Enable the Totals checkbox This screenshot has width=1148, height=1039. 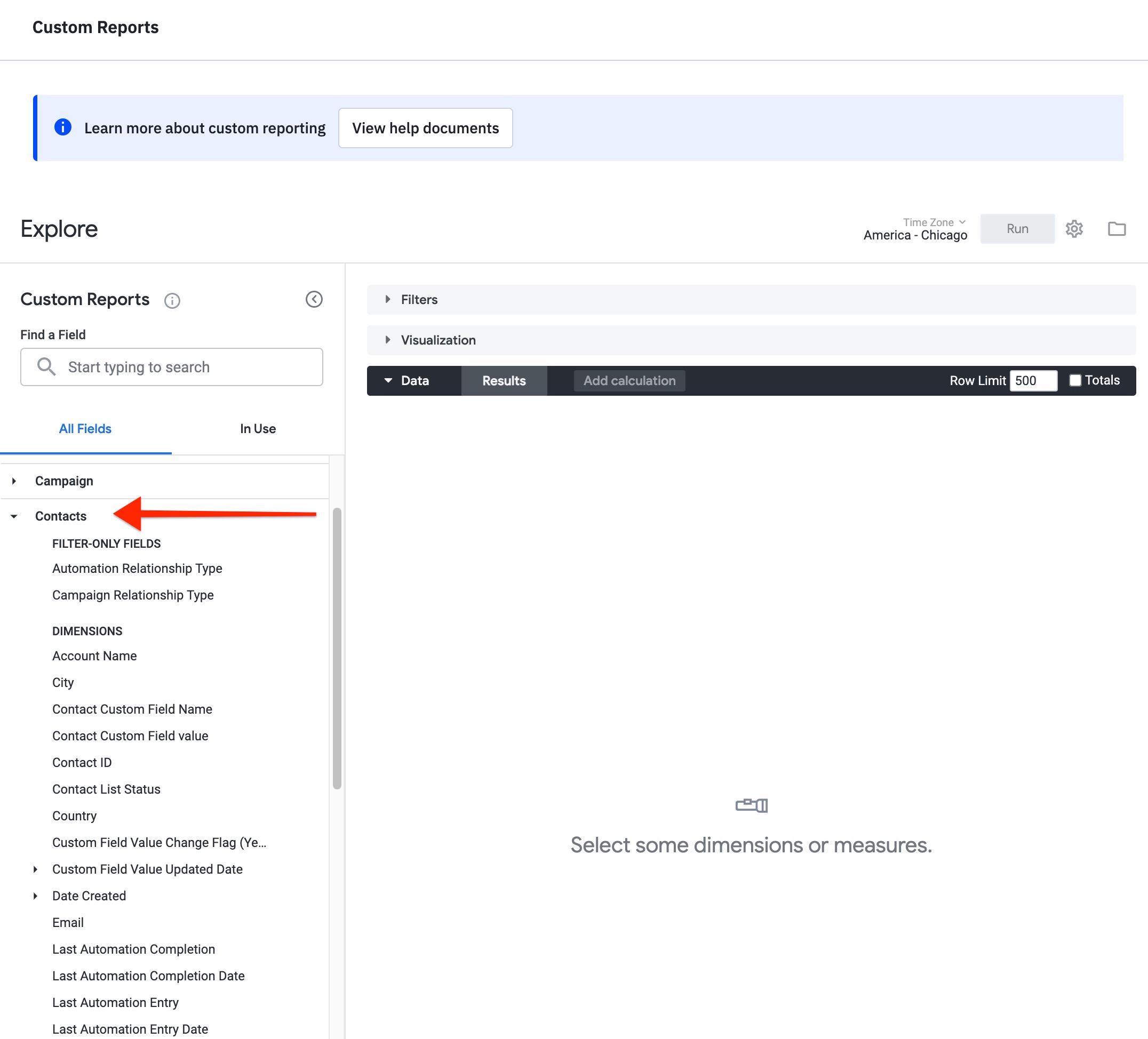[x=1075, y=380]
